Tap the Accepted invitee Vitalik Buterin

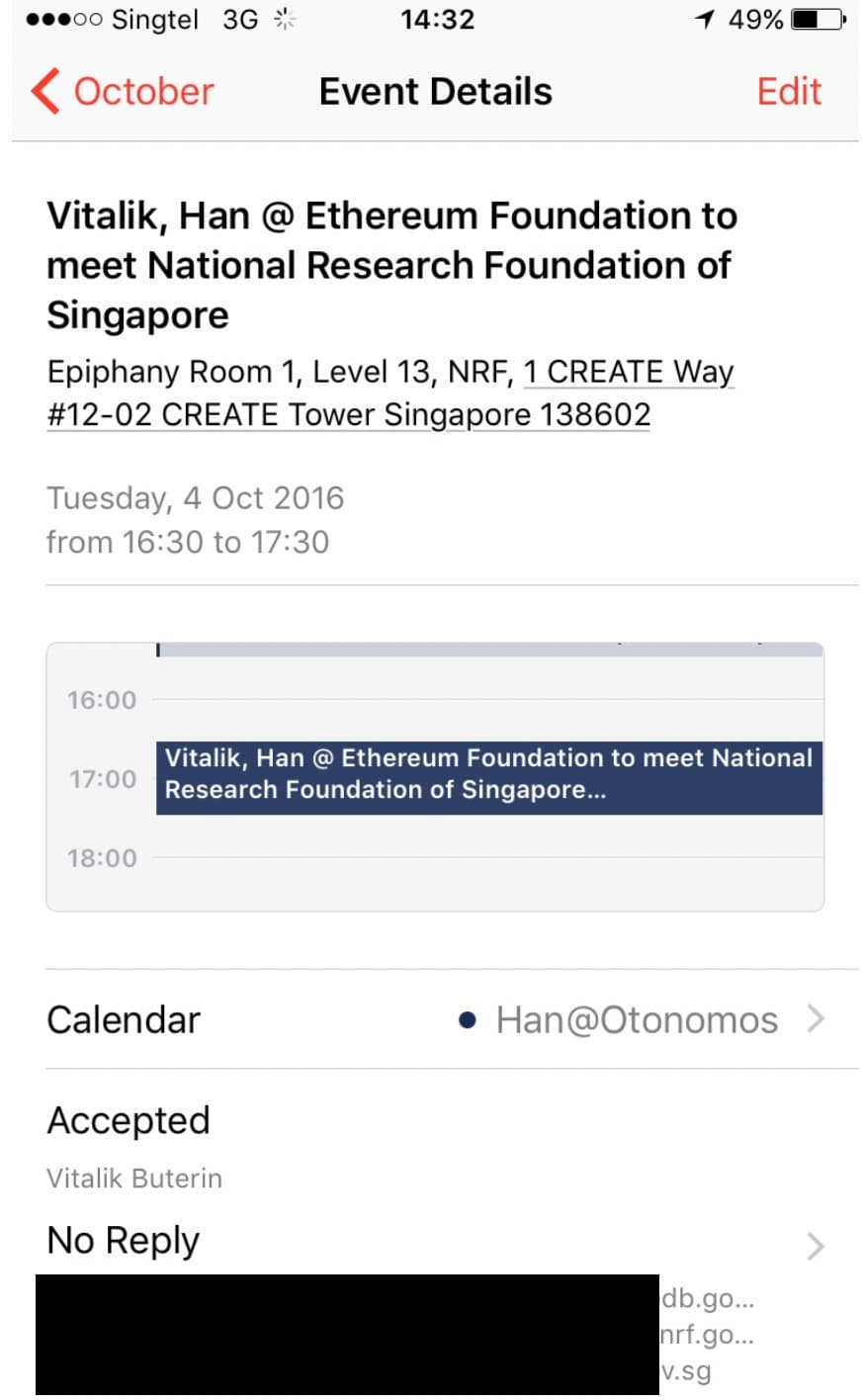[x=134, y=1179]
